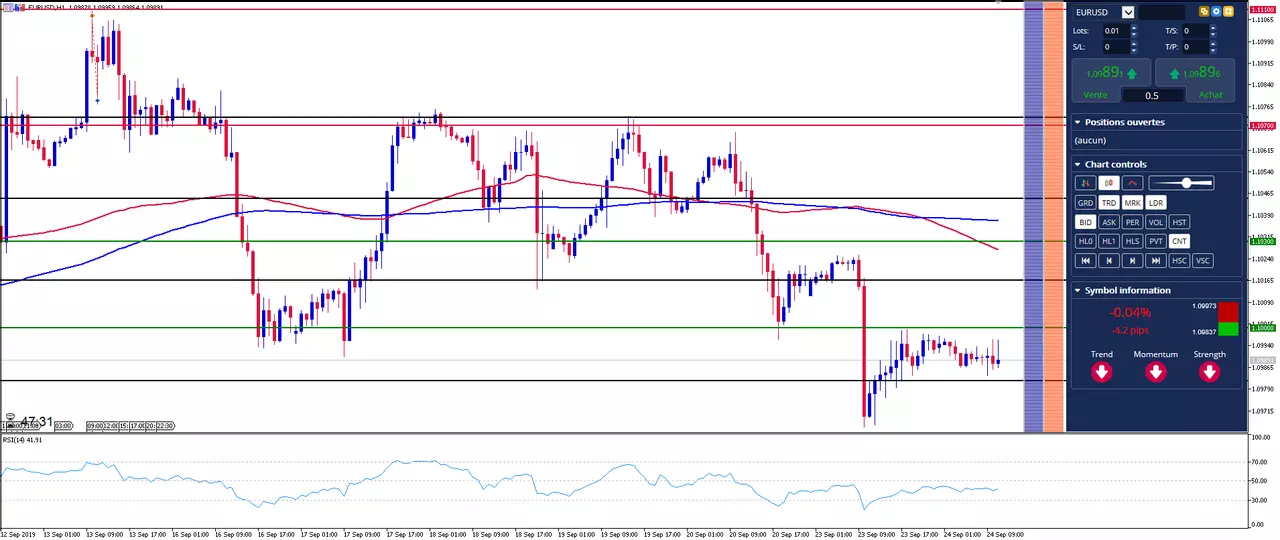Click the (aucun) open positions entry

click(x=1090, y=141)
